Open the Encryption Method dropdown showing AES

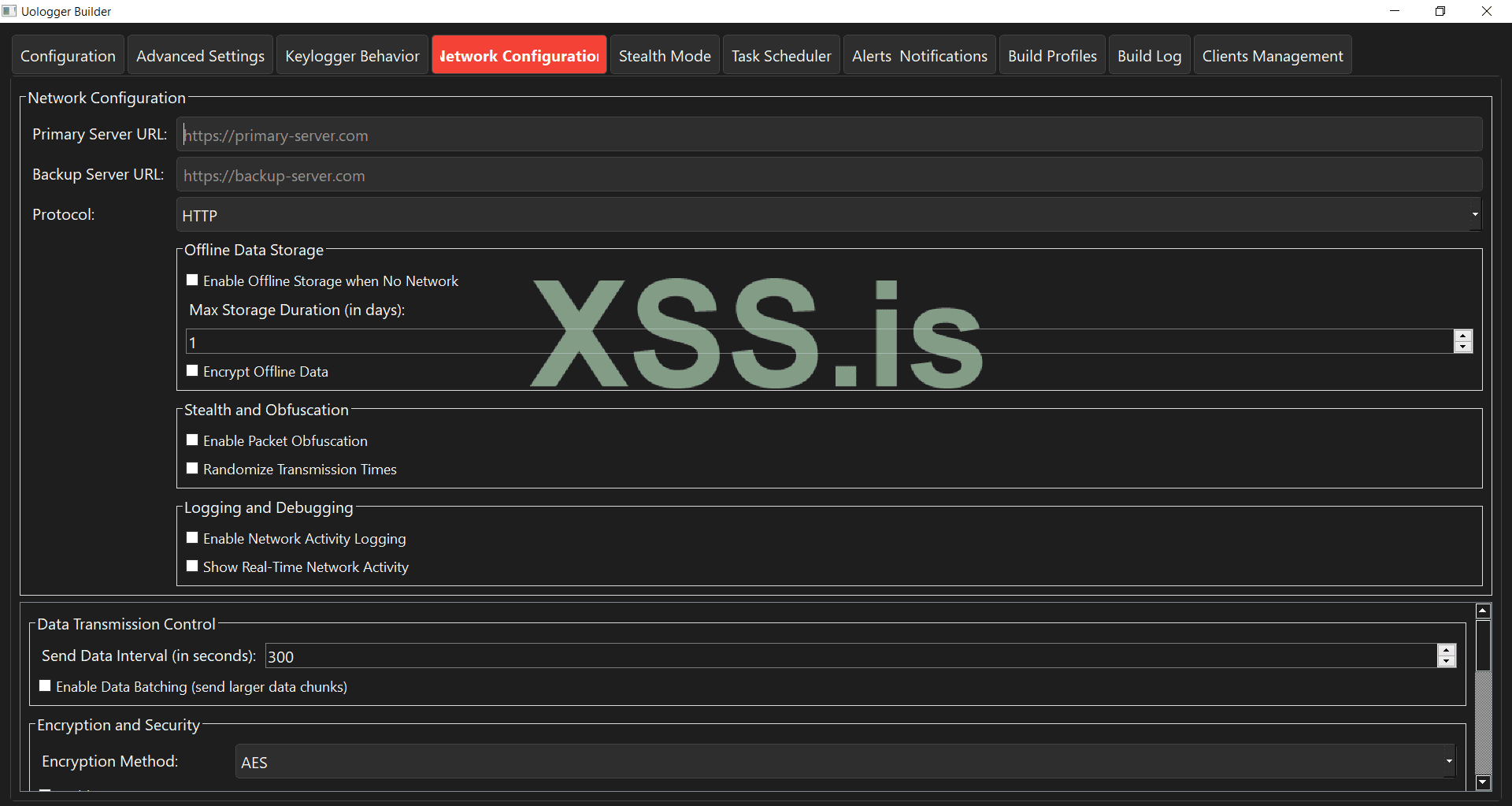point(845,762)
